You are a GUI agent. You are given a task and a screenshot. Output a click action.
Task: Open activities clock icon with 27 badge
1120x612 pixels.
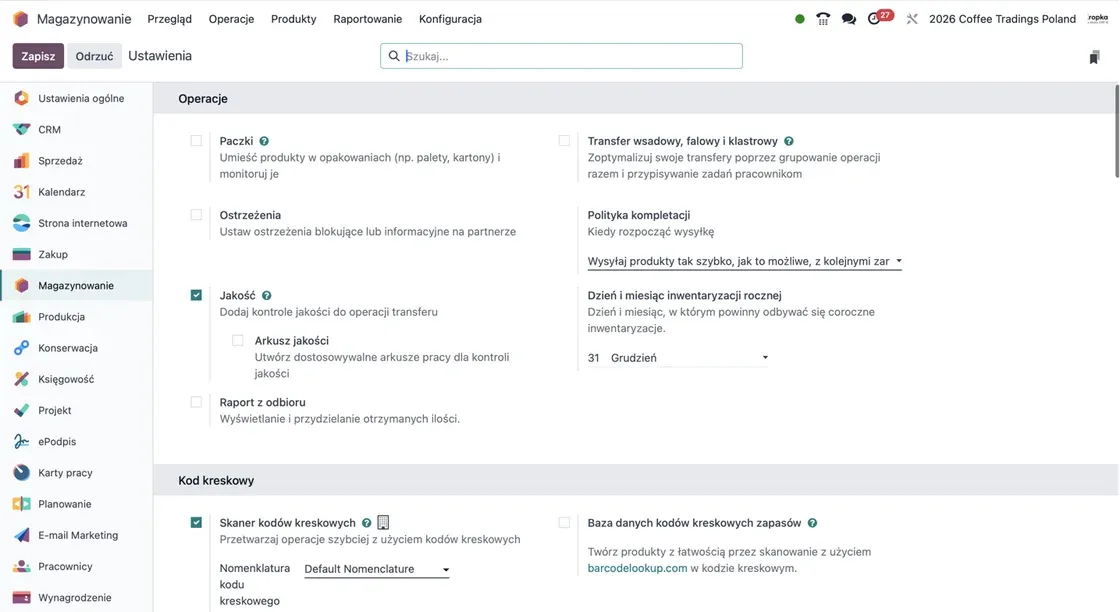tap(879, 17)
